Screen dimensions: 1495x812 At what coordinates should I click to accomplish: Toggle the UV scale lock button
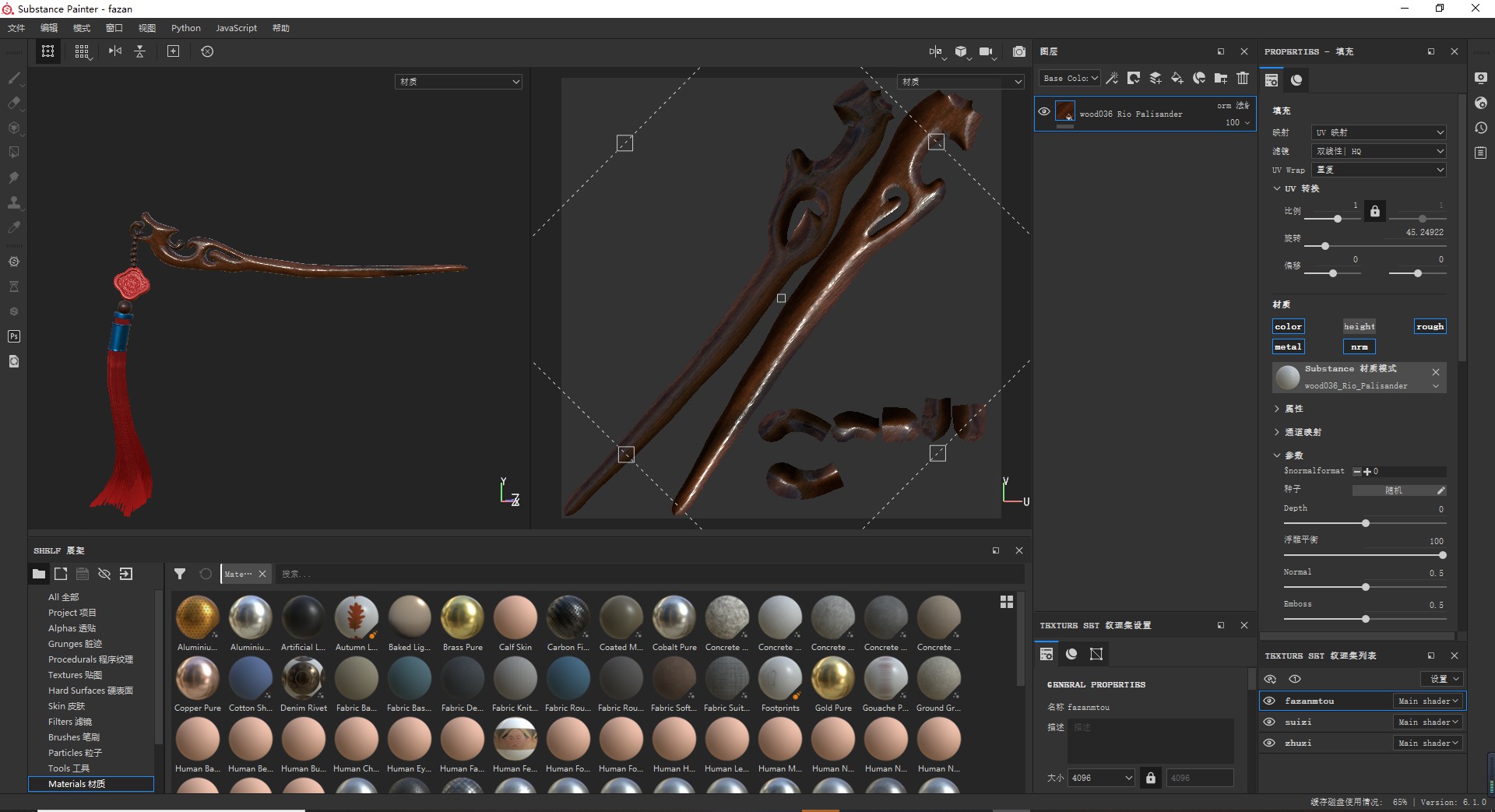click(1375, 211)
